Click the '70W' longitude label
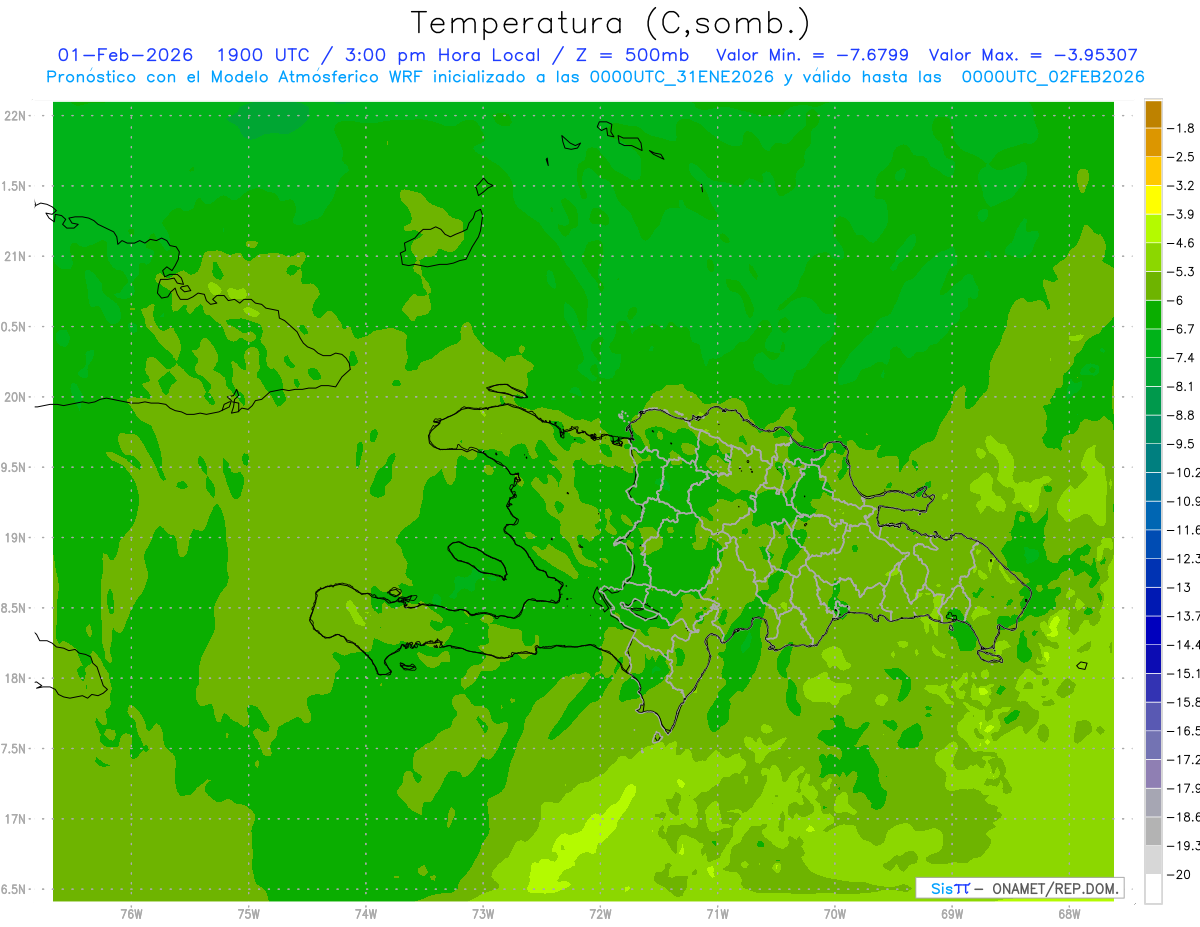The image size is (1200, 927). click(x=835, y=914)
